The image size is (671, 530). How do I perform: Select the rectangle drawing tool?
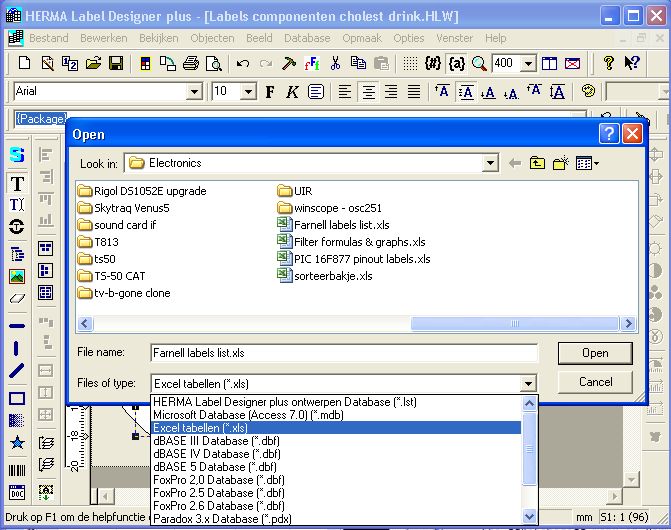click(17, 399)
